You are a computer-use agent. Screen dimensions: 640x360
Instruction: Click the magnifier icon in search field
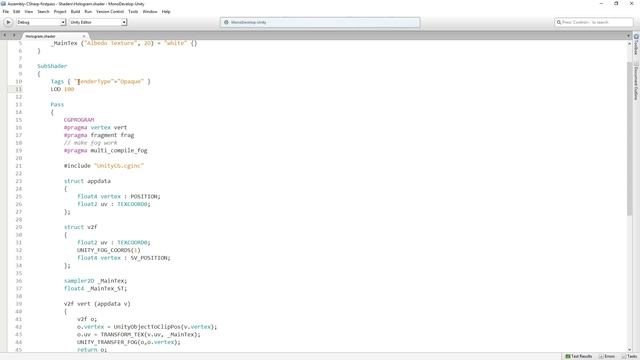coord(559,22)
